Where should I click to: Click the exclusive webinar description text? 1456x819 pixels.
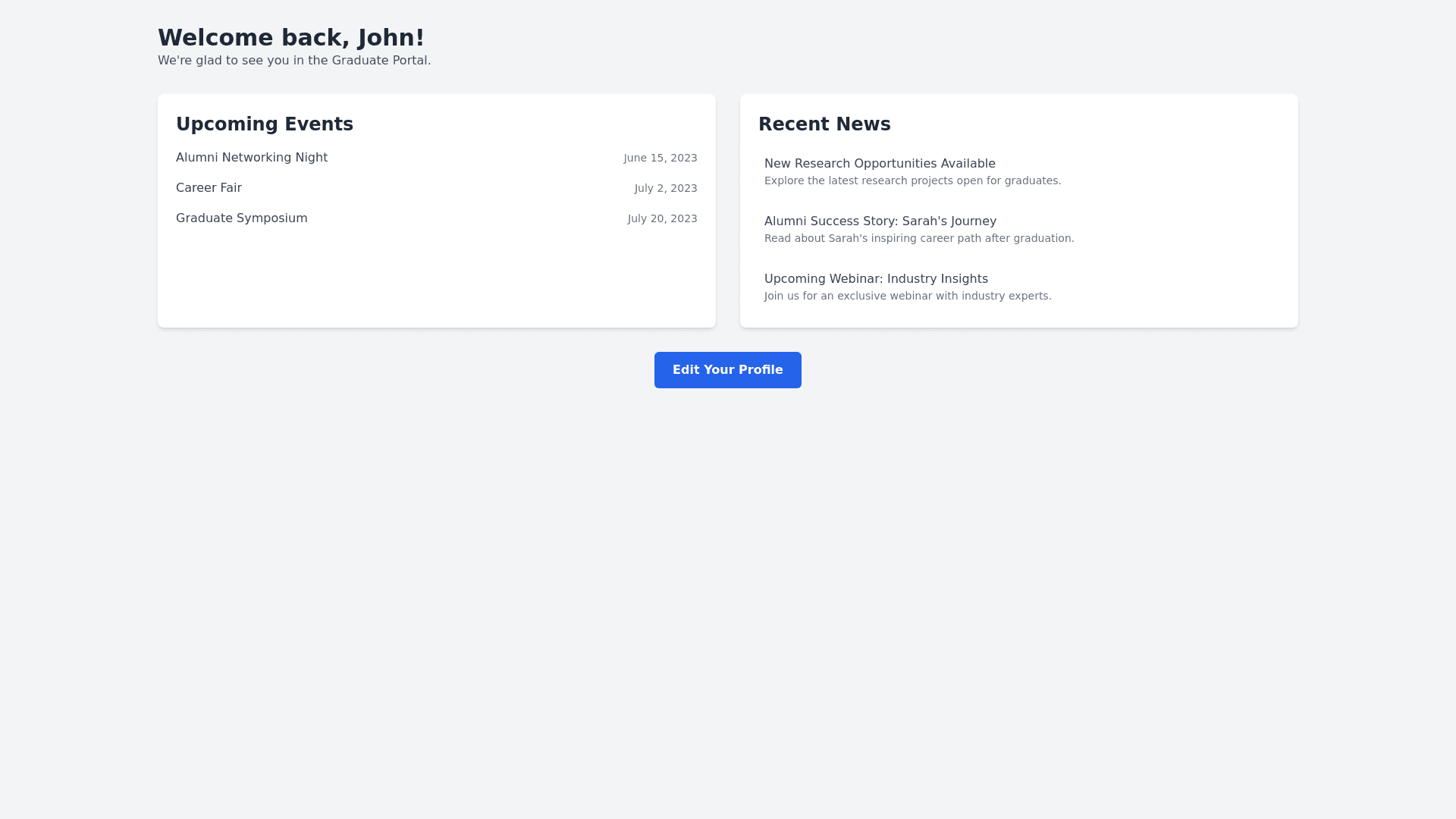click(x=907, y=297)
